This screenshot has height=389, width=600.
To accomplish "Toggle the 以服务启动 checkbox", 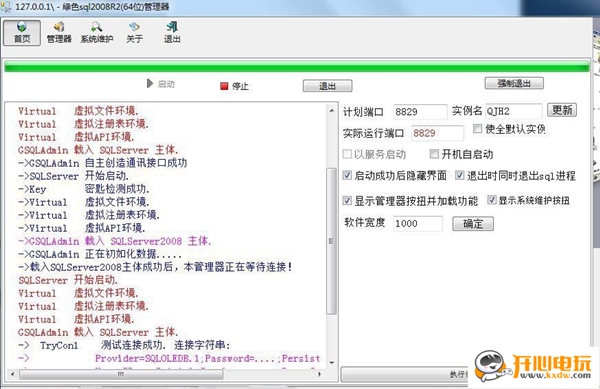I will (x=347, y=154).
